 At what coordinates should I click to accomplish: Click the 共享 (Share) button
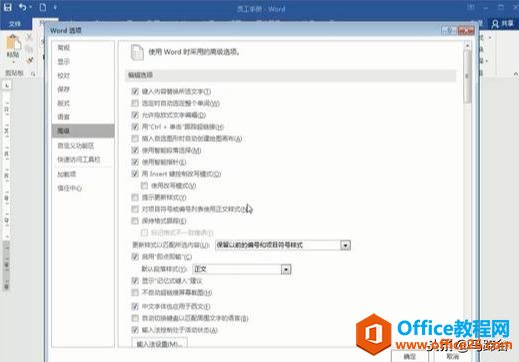[503, 24]
